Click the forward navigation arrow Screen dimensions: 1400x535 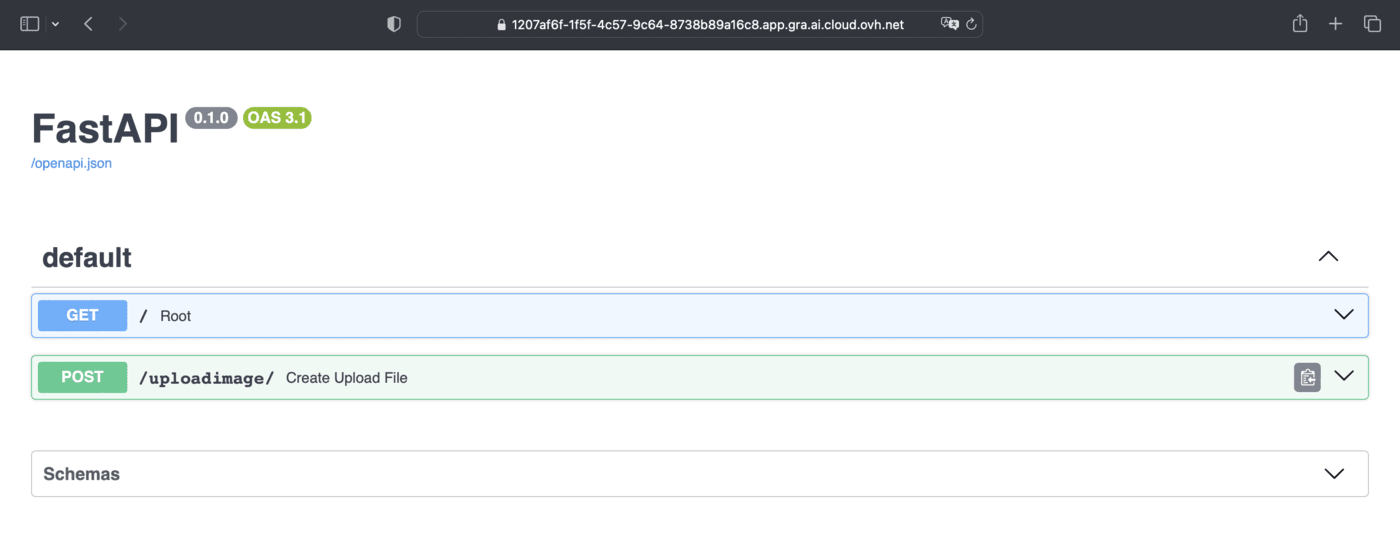click(x=122, y=24)
